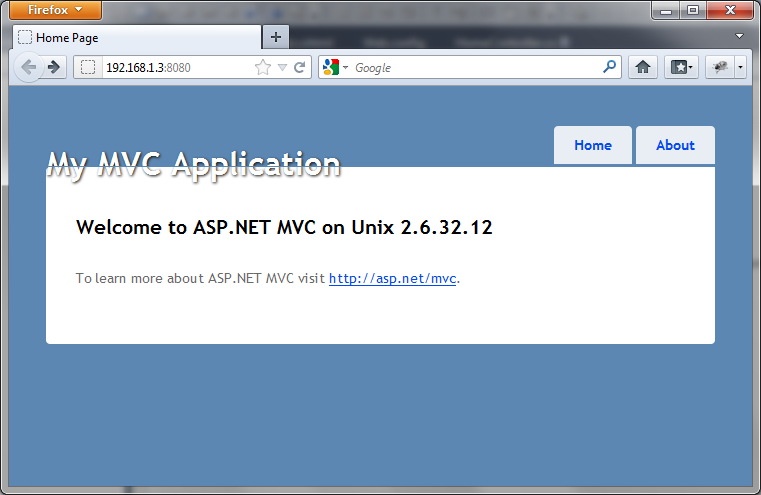Click the Welcome to ASP.NET MVC heading
This screenshot has height=495, width=761.
pyautogui.click(x=284, y=227)
